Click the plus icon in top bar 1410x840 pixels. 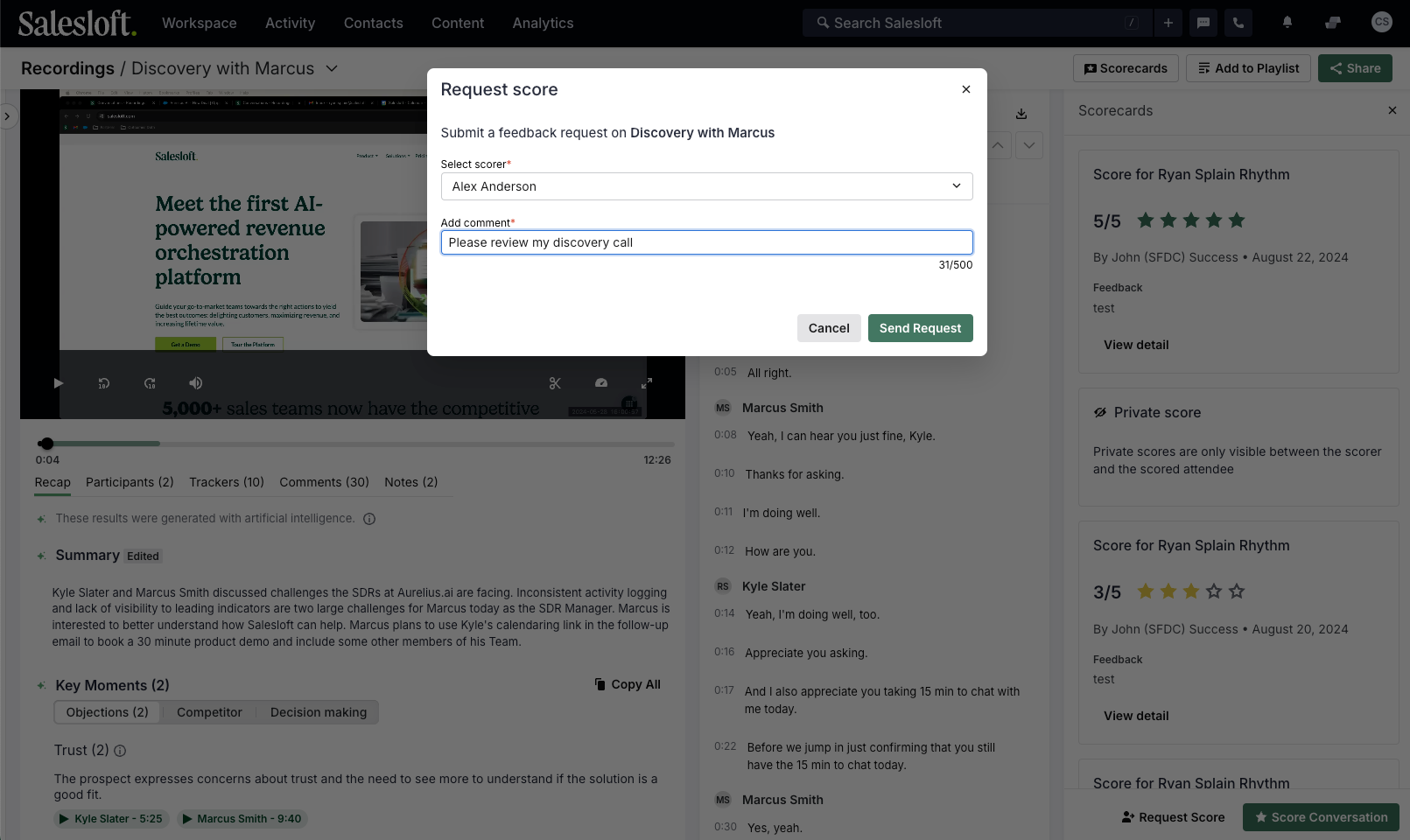point(1168,23)
